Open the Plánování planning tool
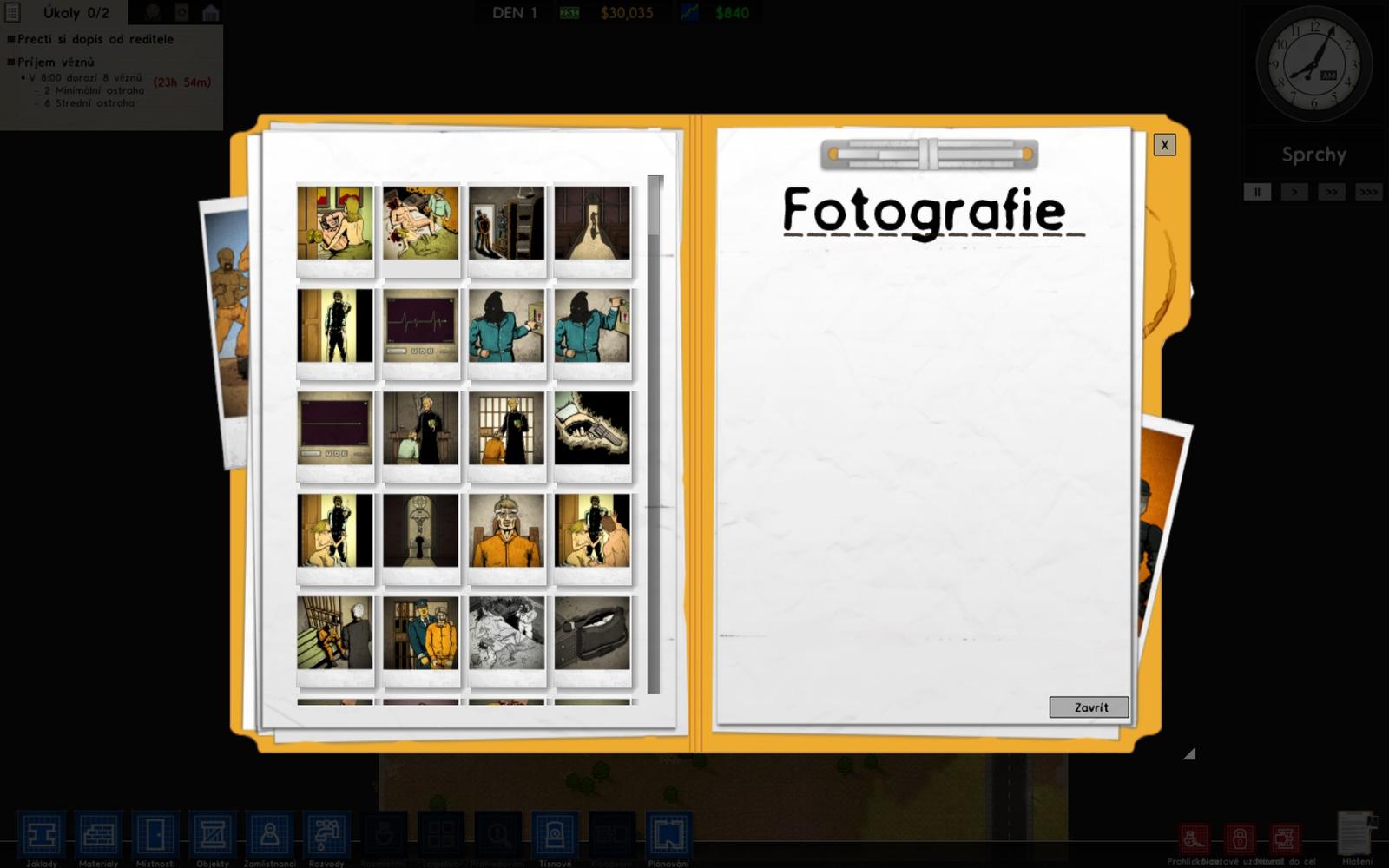The image size is (1389, 868). (668, 835)
